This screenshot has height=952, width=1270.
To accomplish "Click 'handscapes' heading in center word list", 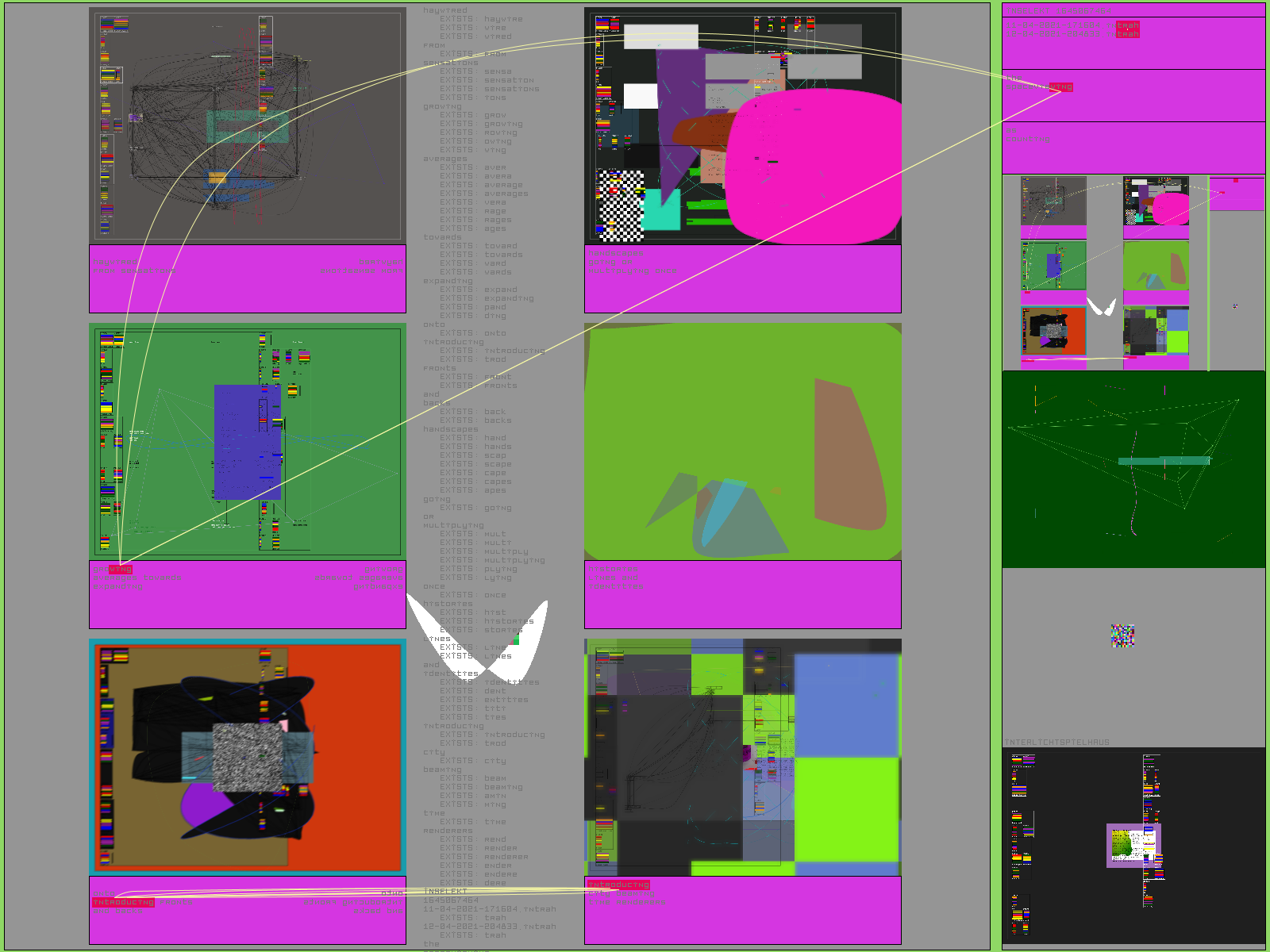I will click(451, 429).
